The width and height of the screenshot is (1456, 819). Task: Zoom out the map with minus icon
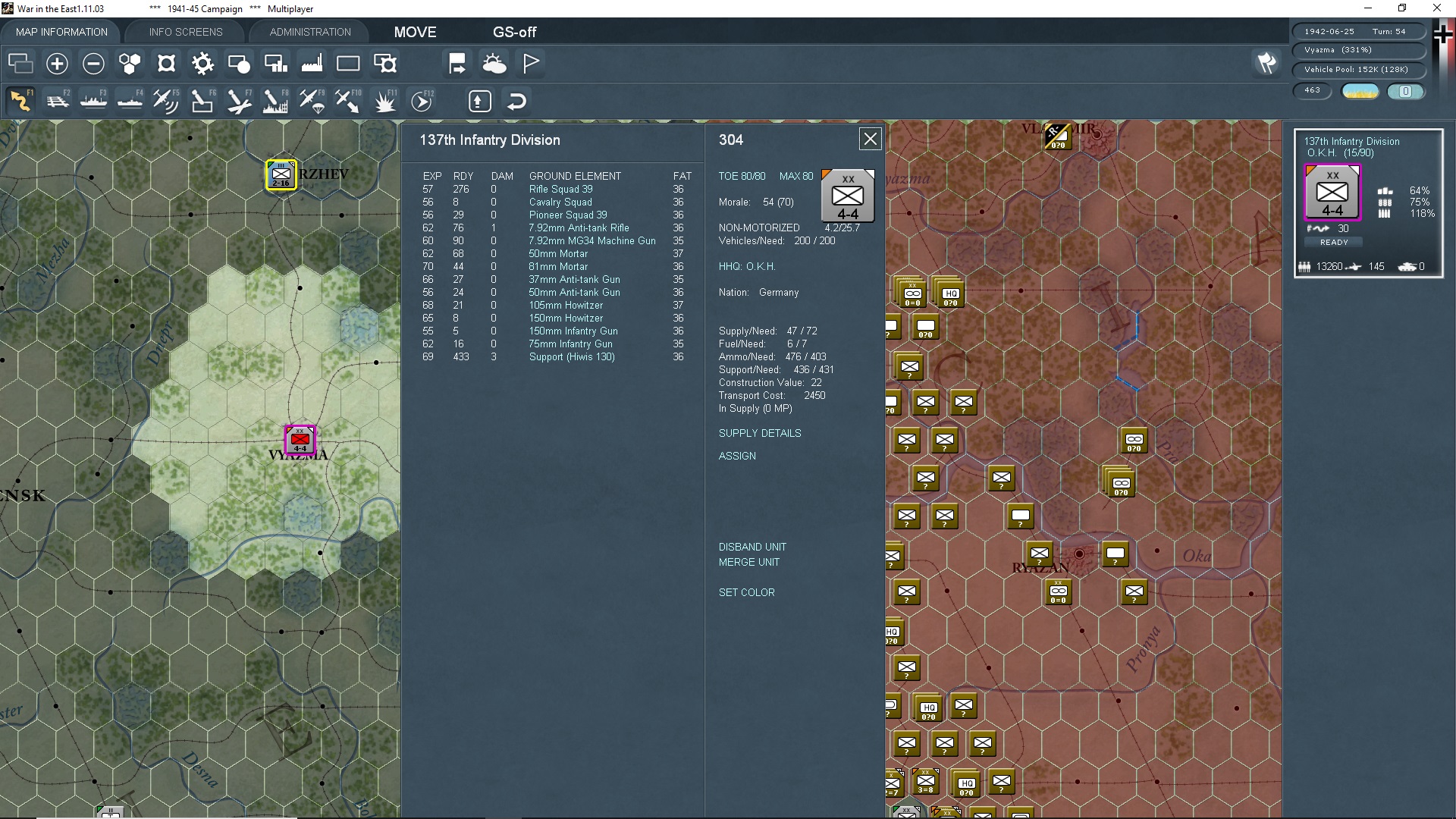[x=93, y=63]
